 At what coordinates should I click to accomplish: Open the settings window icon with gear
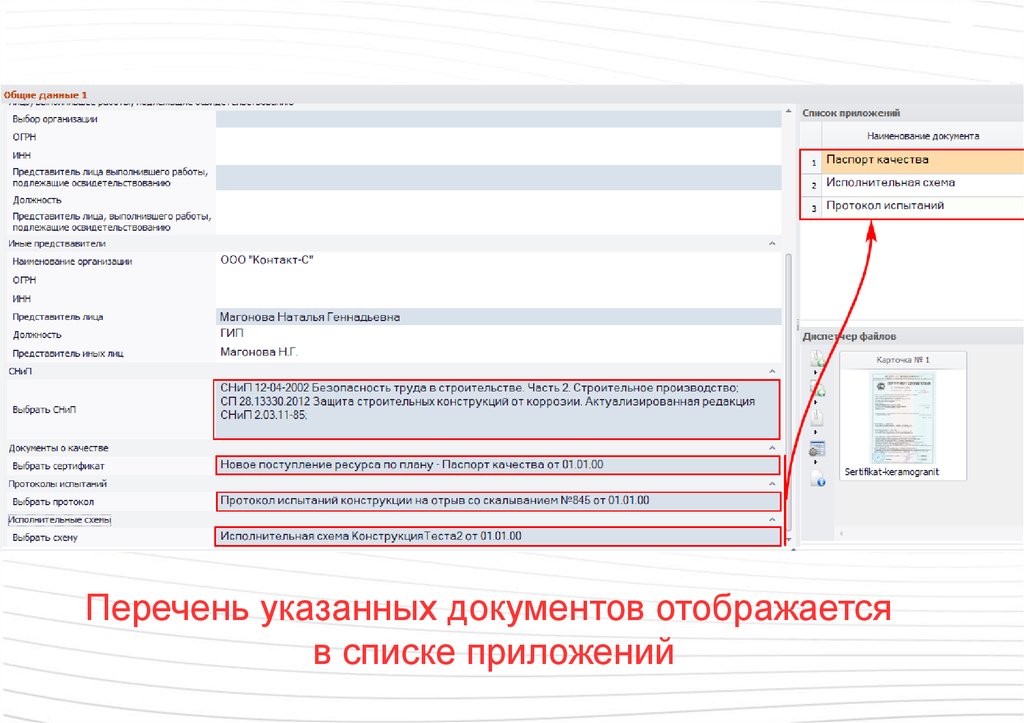[x=817, y=448]
